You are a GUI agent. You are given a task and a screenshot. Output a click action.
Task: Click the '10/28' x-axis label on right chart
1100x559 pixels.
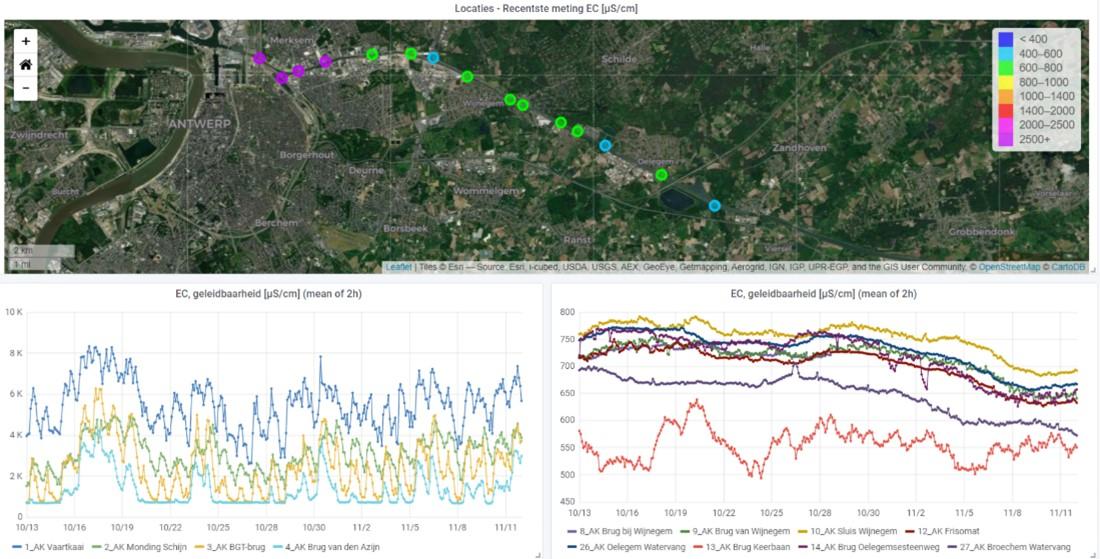820,513
